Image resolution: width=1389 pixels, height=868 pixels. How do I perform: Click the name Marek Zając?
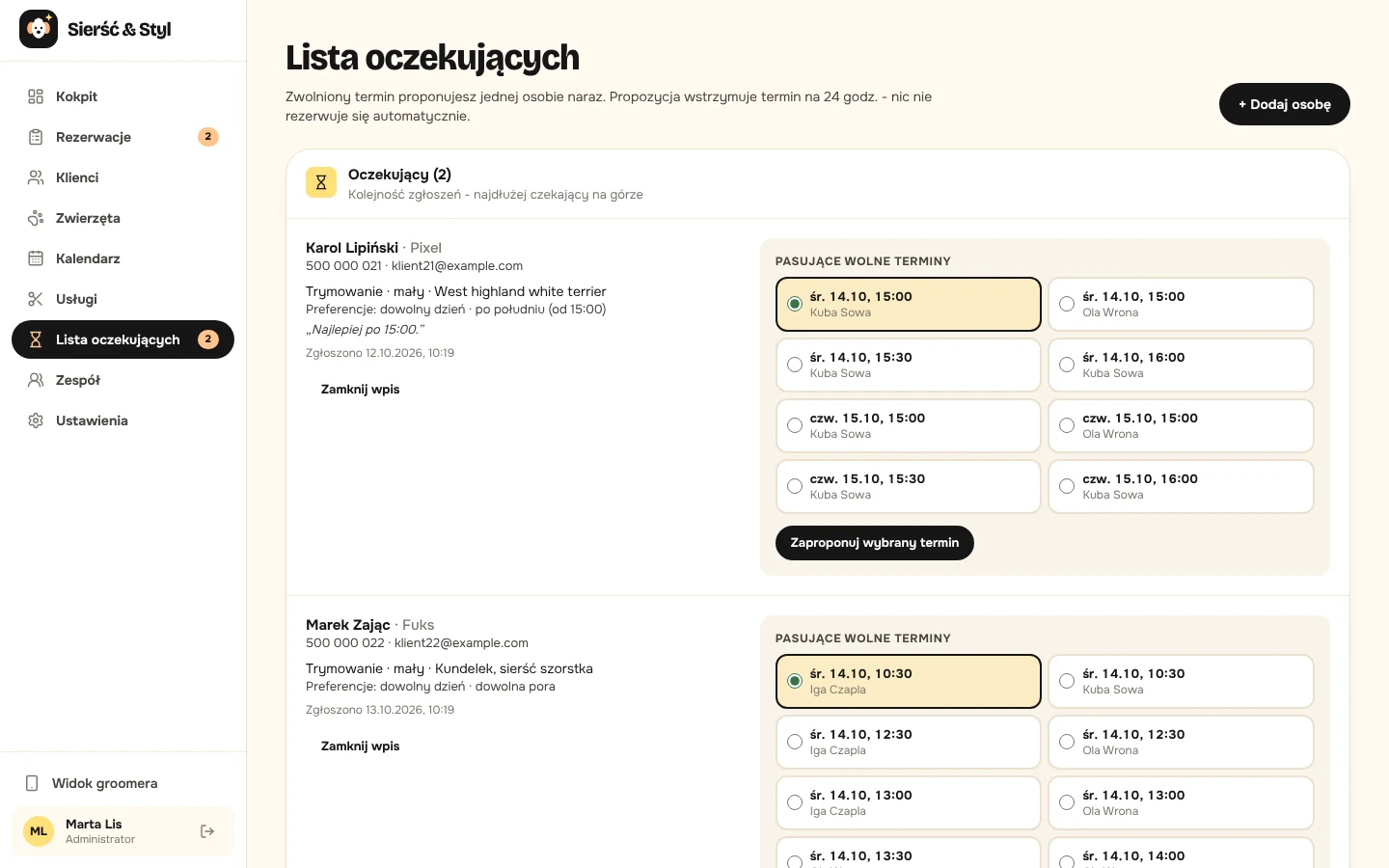348,625
